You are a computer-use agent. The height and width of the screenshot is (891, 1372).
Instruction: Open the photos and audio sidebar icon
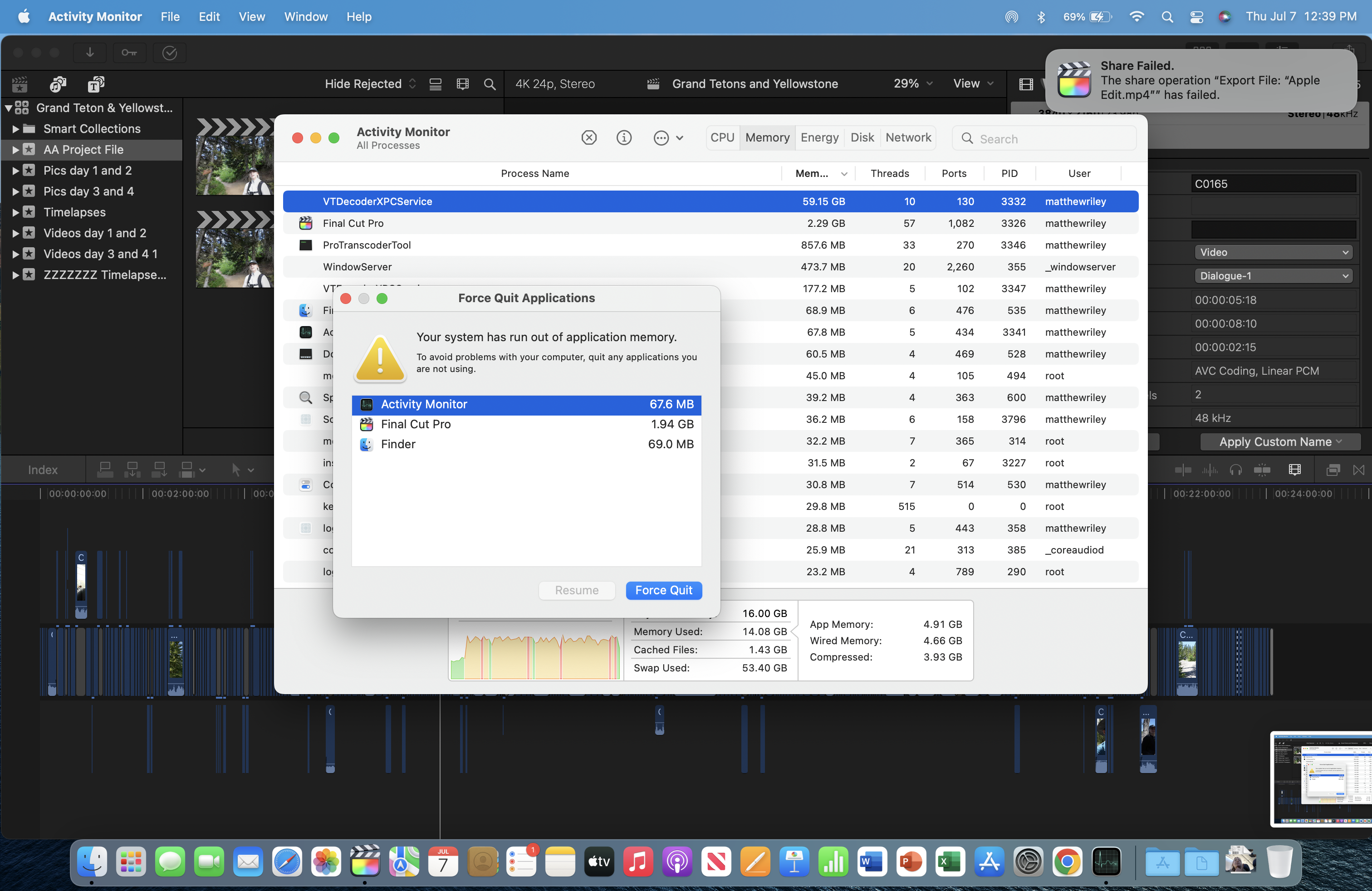point(58,84)
